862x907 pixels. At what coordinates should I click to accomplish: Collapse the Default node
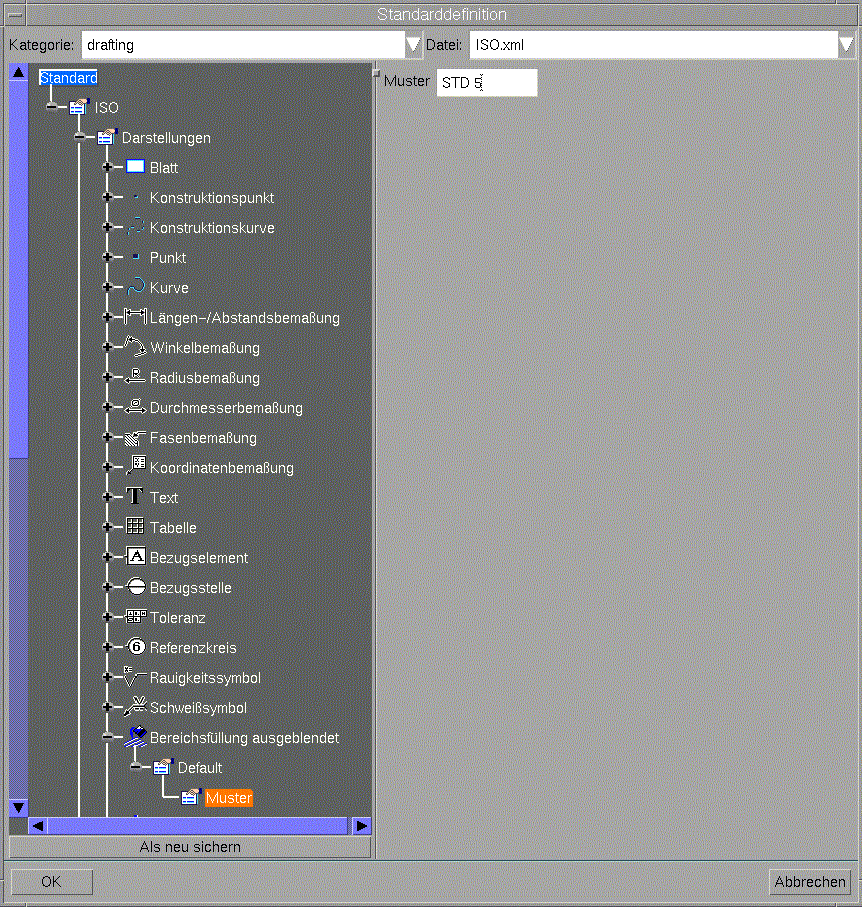coord(135,767)
